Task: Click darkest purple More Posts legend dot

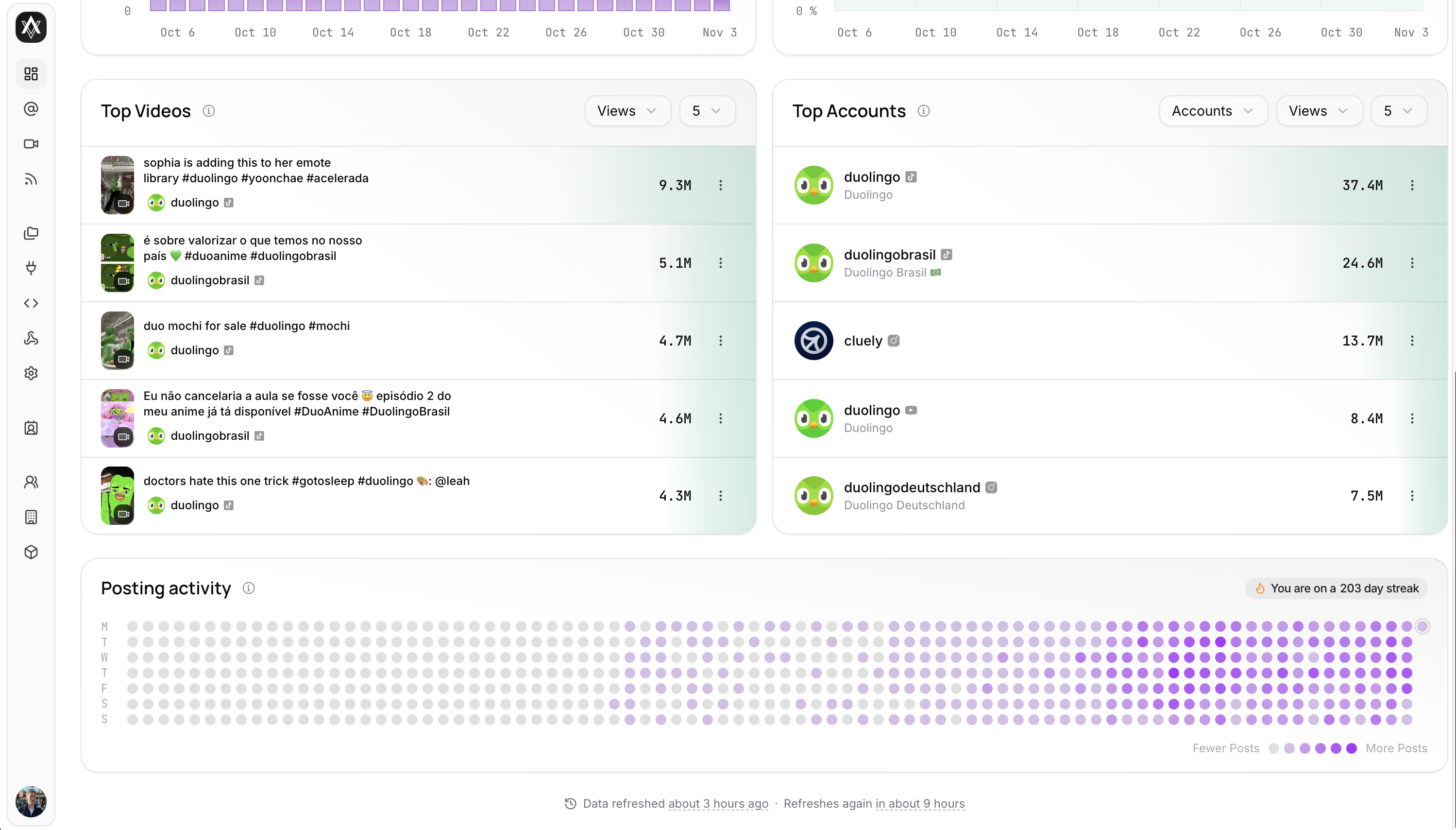Action: 1351,748
